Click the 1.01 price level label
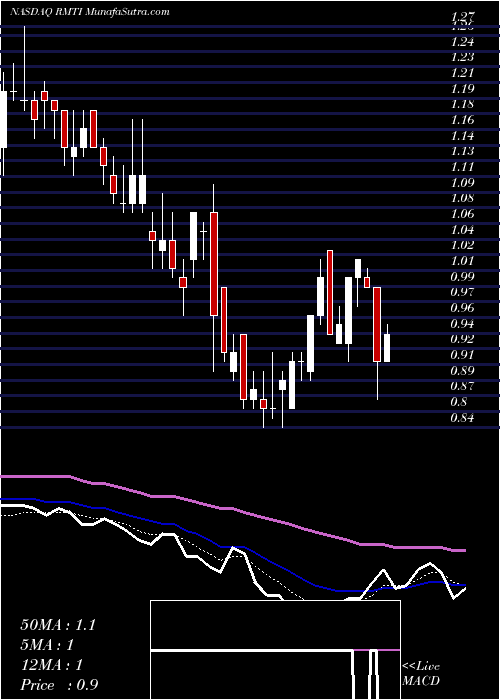The image size is (500, 700). pos(463,260)
